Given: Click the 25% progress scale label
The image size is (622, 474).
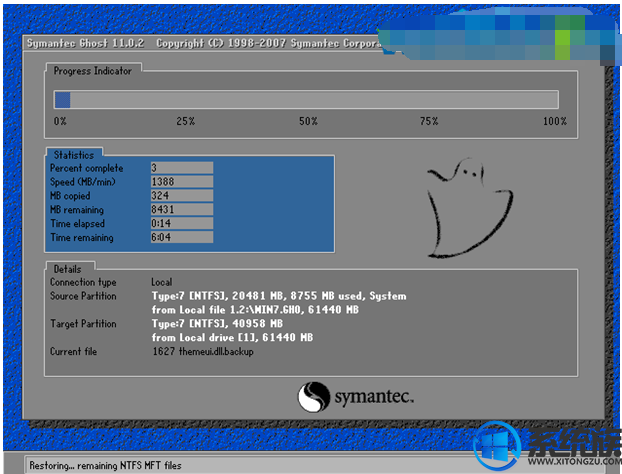Looking at the screenshot, I should [186, 121].
